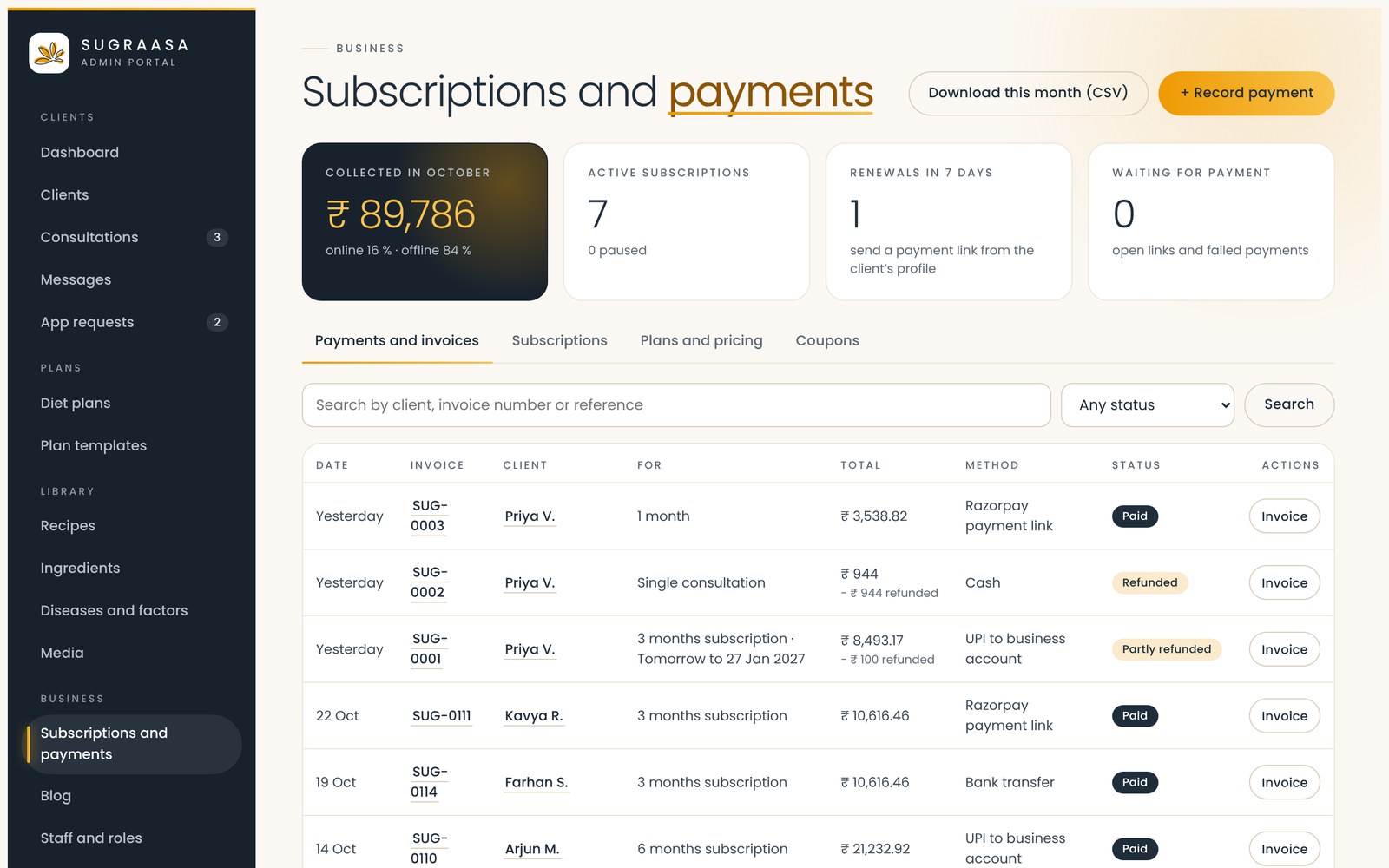This screenshot has height=868, width=1389.
Task: Open invoice link SUG-0114
Action: pyautogui.click(x=429, y=782)
